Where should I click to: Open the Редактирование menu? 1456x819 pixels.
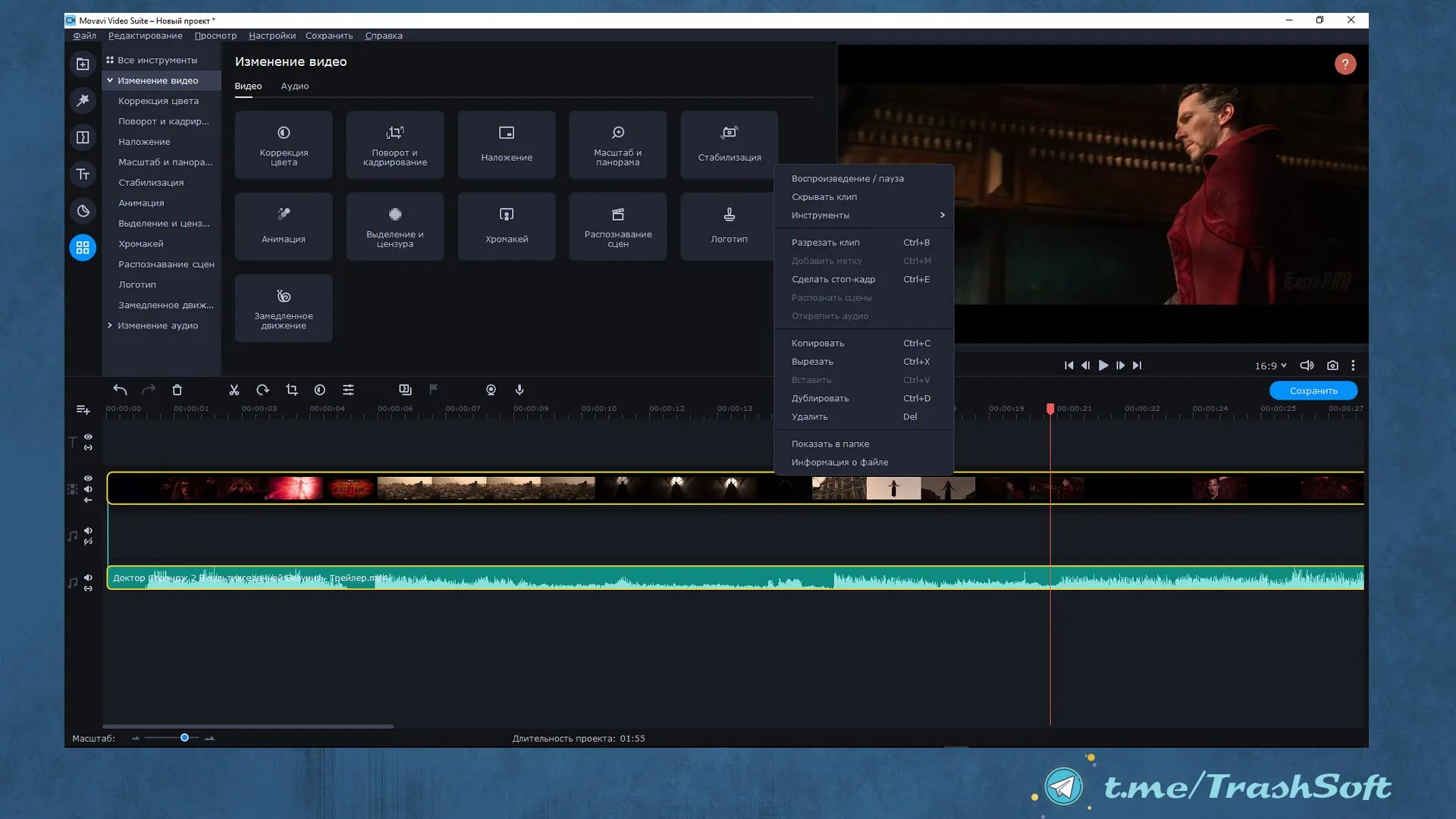pos(145,36)
